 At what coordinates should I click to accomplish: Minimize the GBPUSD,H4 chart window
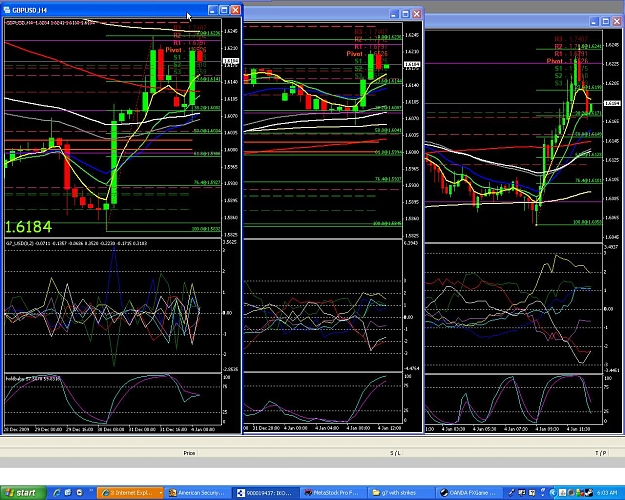[212, 10]
